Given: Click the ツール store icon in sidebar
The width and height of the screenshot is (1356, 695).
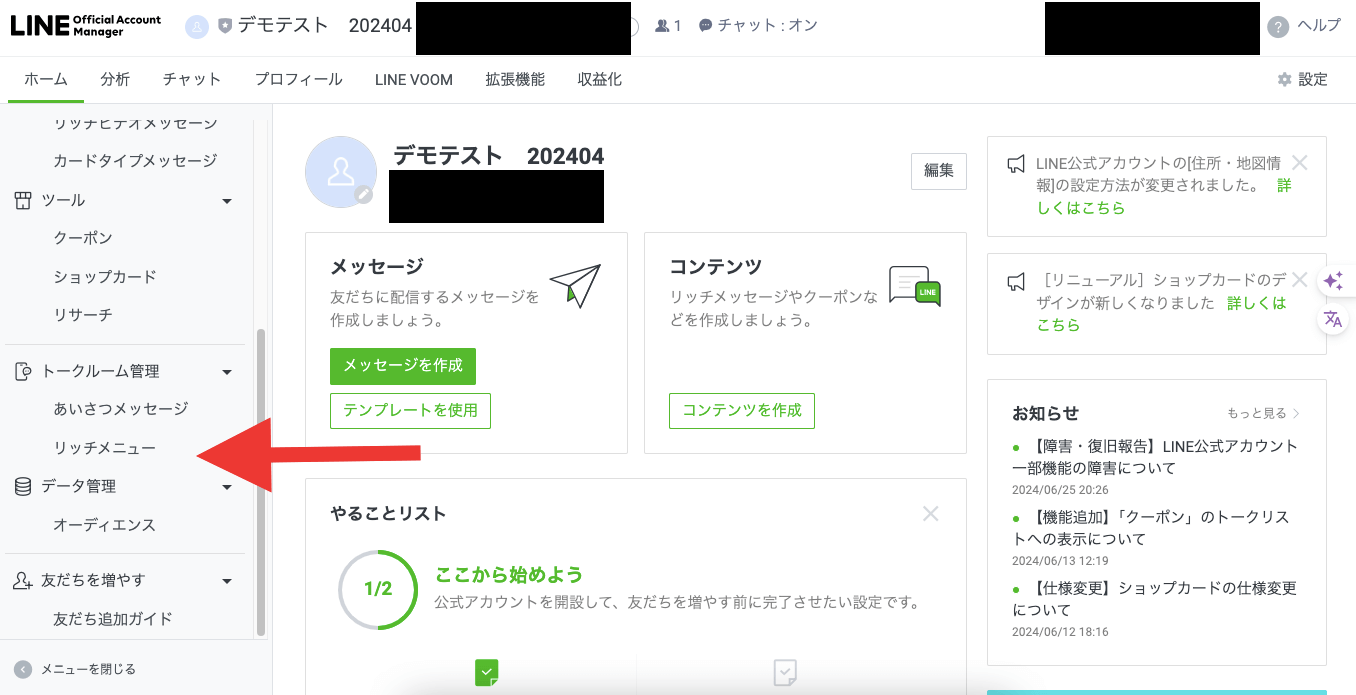Looking at the screenshot, I should [23, 200].
